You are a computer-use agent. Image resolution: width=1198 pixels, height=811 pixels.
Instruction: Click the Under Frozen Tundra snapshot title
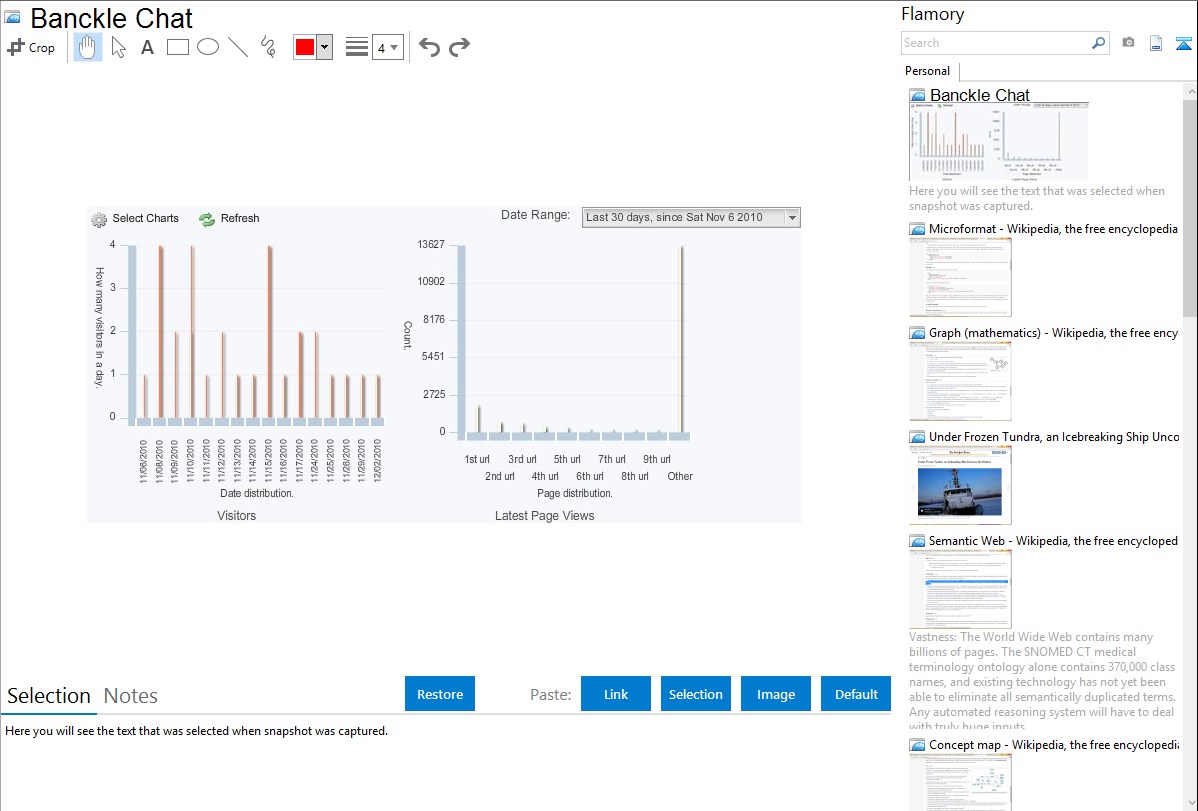(1054, 436)
